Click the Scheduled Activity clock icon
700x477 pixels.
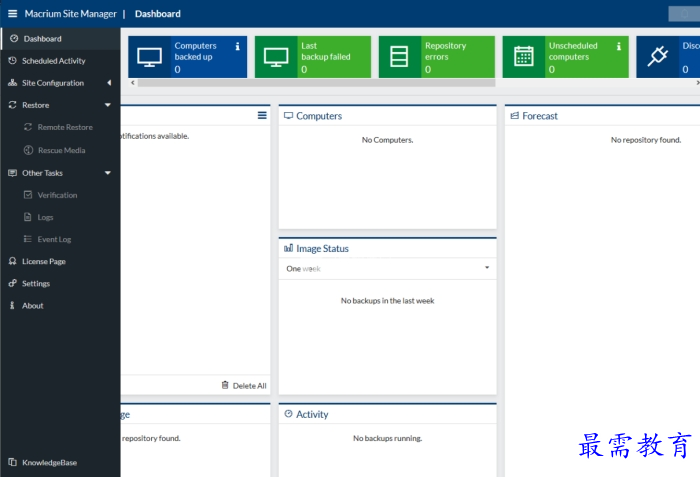pyautogui.click(x=12, y=61)
